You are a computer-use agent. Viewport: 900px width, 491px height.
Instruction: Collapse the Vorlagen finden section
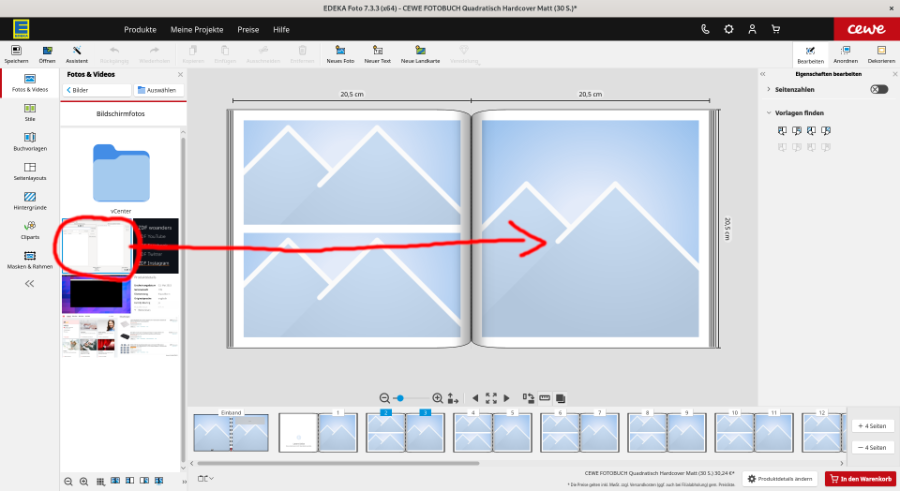pos(769,113)
